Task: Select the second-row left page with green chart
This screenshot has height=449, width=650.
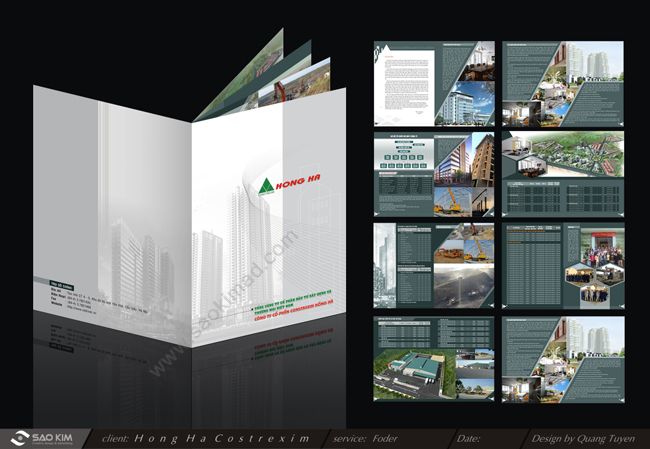Action: 434,173
